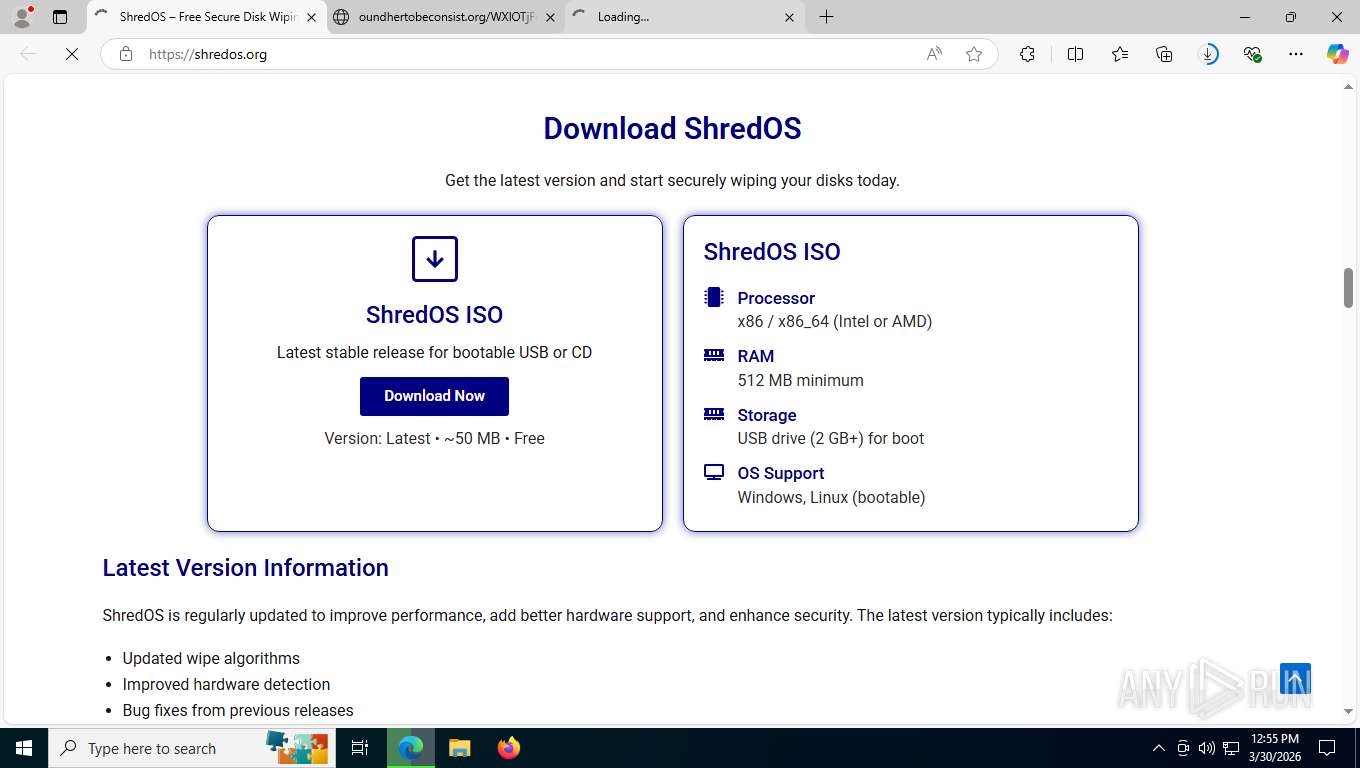This screenshot has width=1360, height=768.
Task: Open the Settings and more menu
Action: point(1296,54)
